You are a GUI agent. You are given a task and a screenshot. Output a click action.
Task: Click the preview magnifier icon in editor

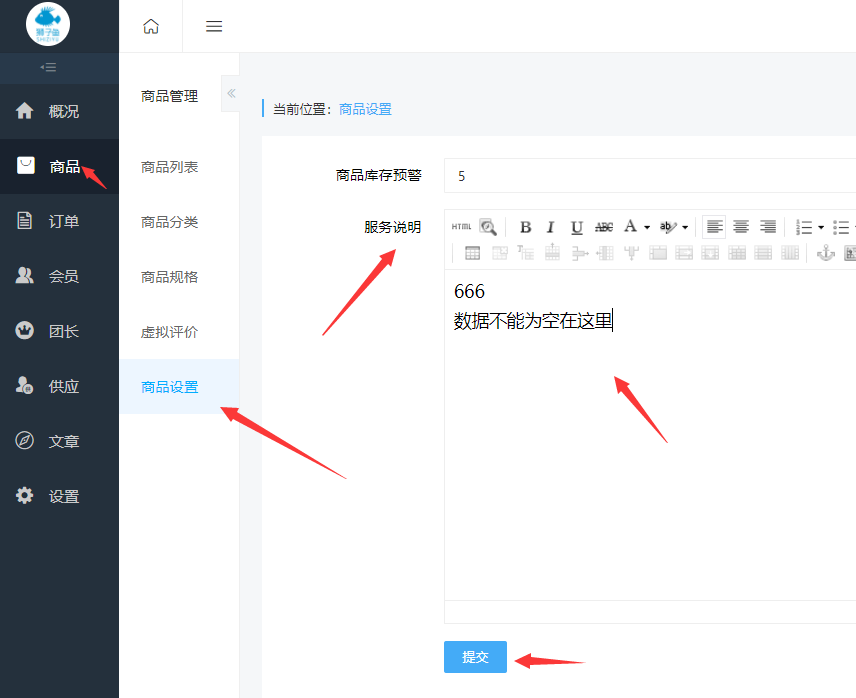click(488, 227)
